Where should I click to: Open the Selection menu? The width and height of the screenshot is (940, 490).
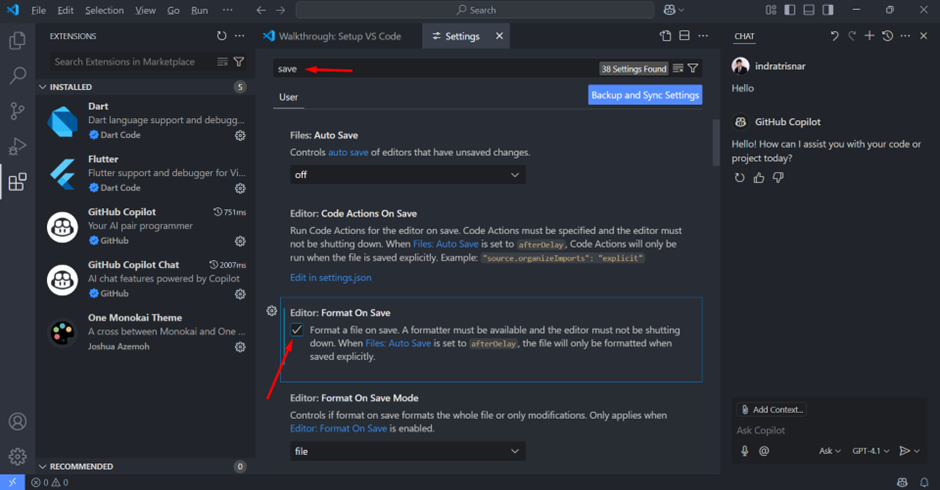coord(104,10)
